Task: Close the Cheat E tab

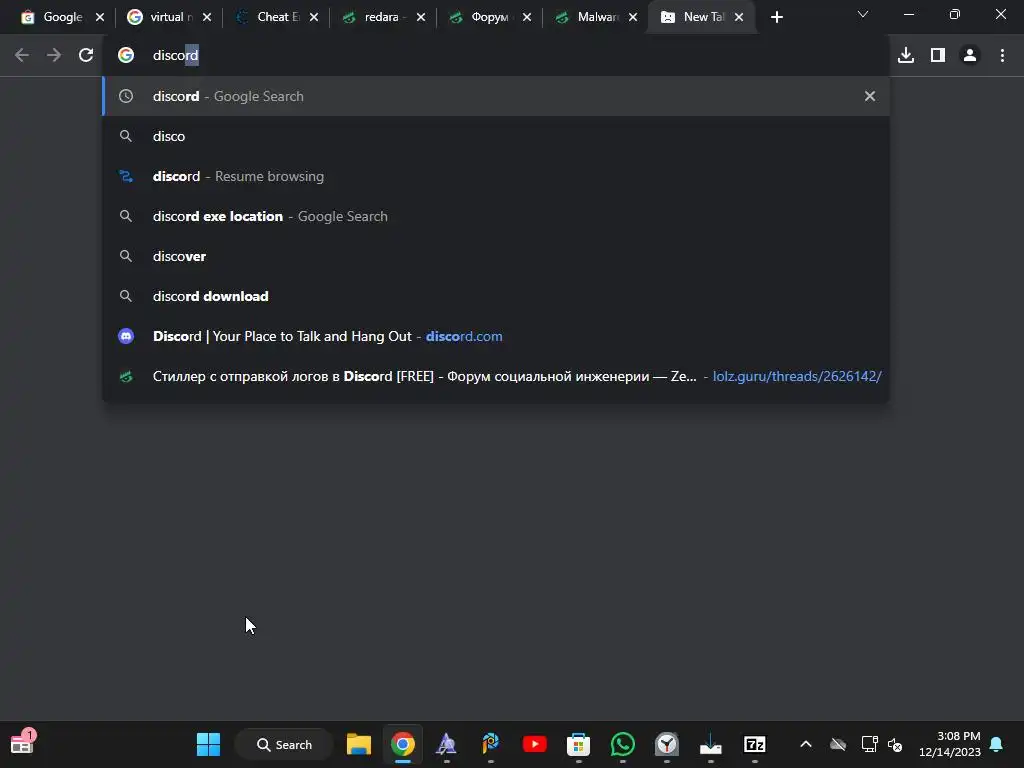Action: tap(314, 18)
